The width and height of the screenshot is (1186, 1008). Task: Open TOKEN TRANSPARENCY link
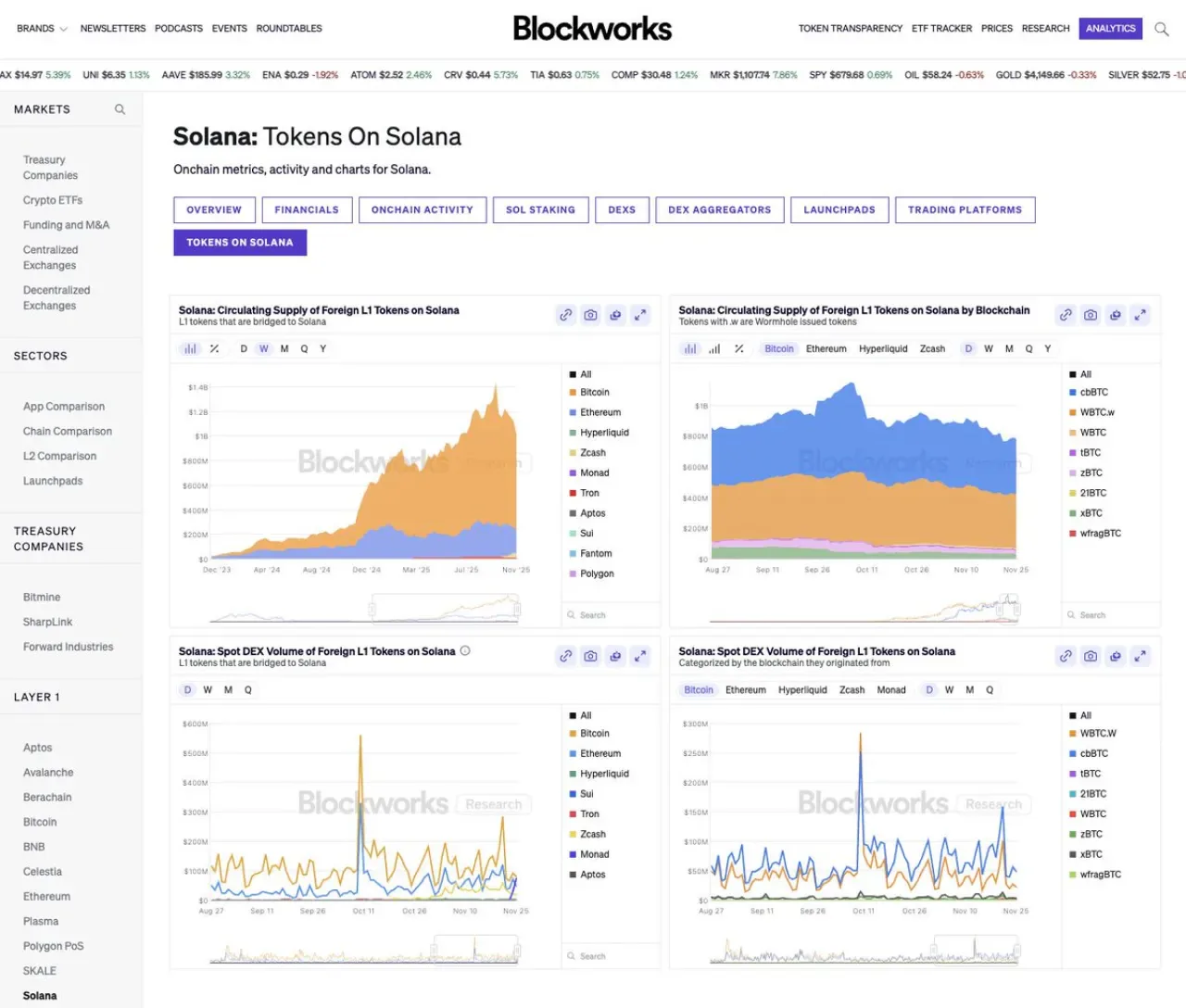[x=851, y=29]
